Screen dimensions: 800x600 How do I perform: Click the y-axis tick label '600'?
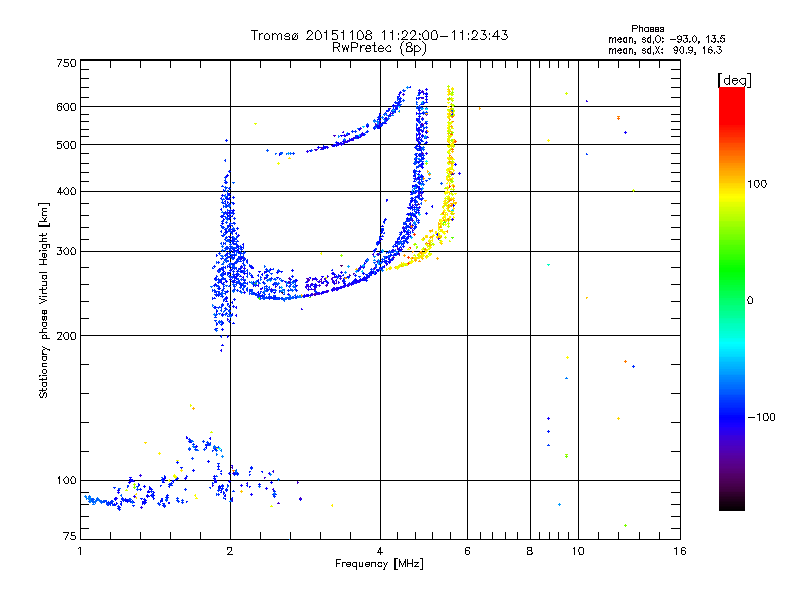pos(66,107)
